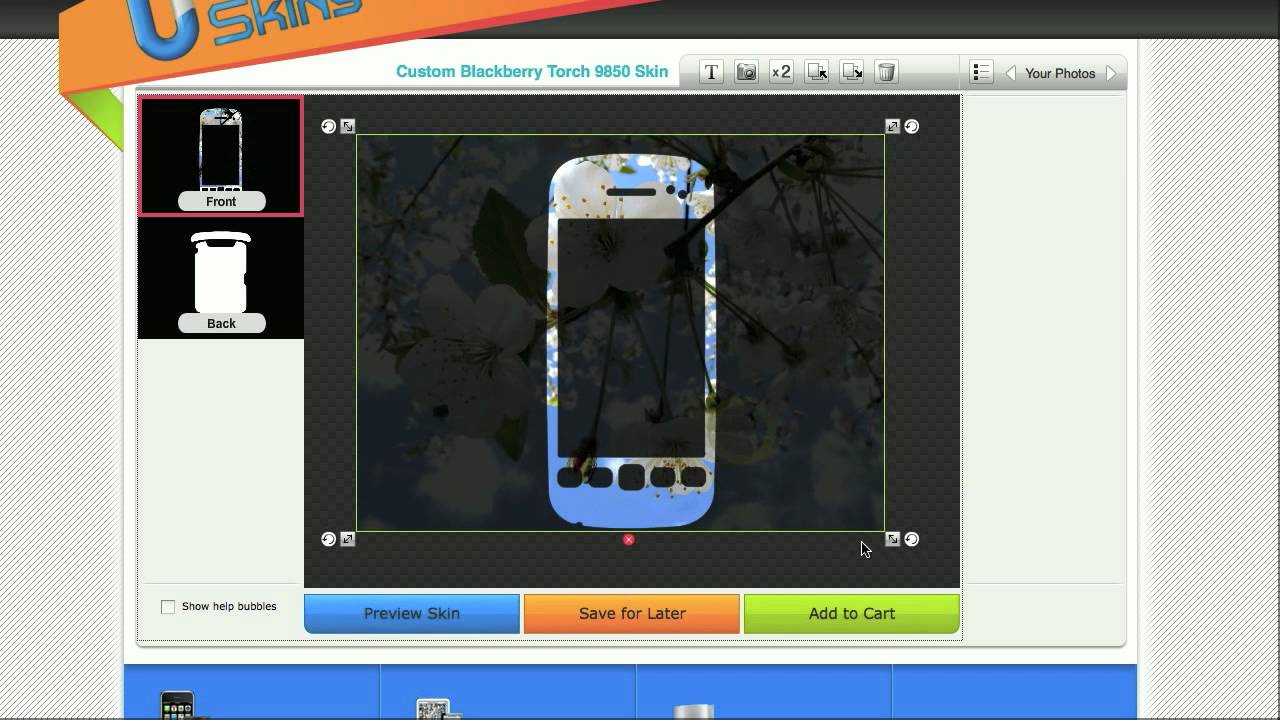Click the Add to Cart button
Screen dimensions: 1280x720
tap(852, 614)
